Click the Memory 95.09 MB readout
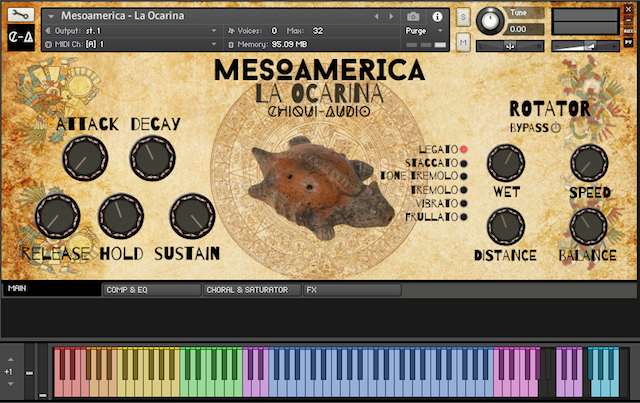 tap(289, 45)
